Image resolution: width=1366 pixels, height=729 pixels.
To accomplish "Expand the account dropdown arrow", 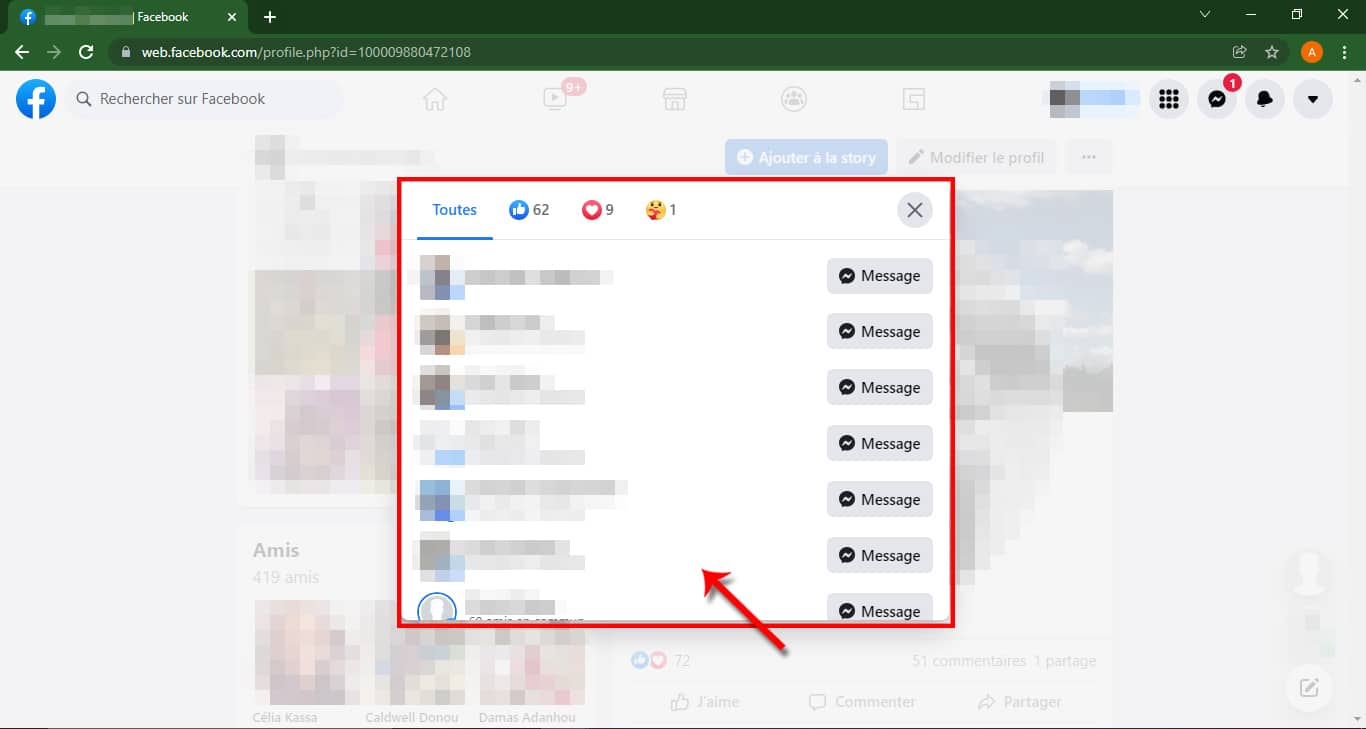I will tap(1313, 99).
